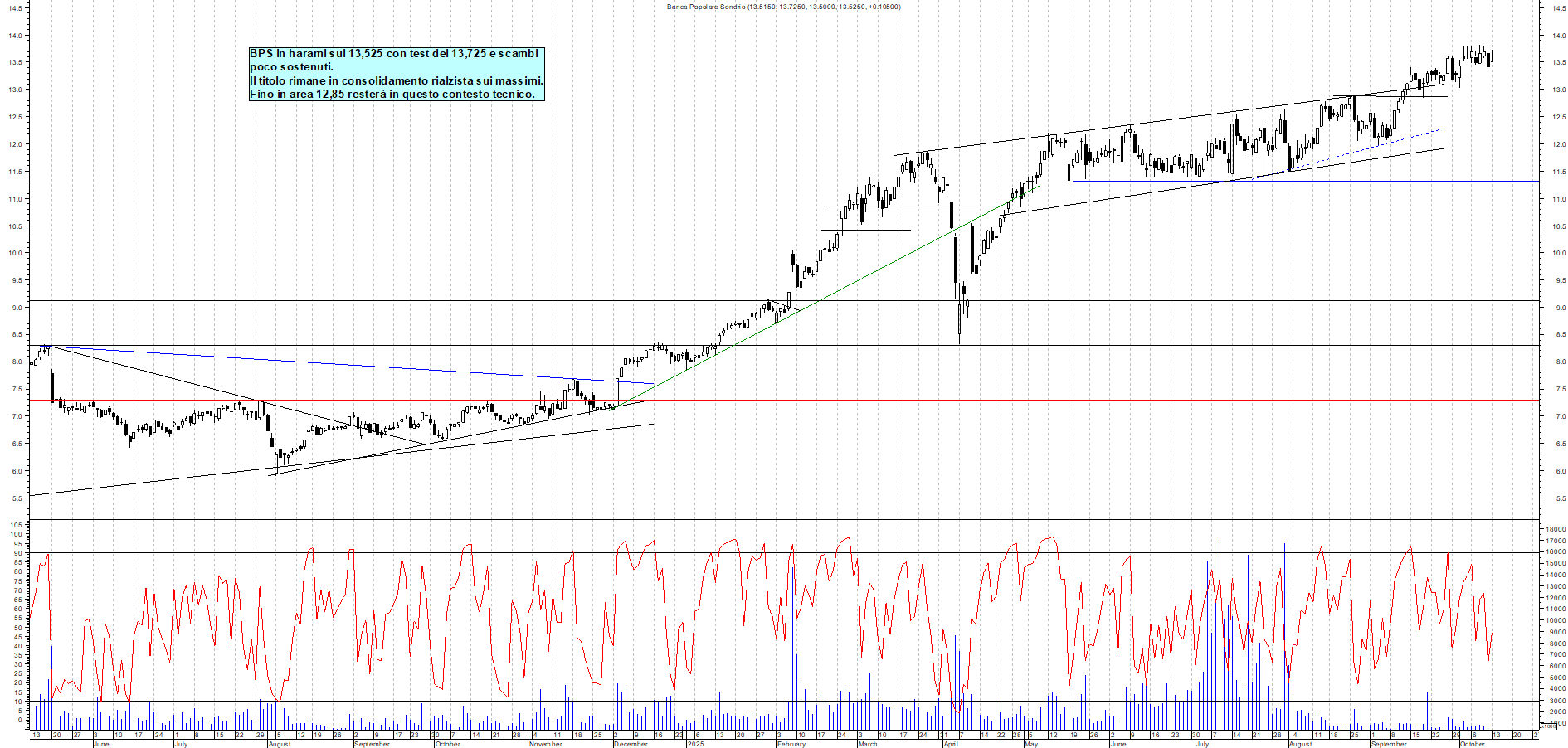Click the 5.5 price on left axis
This screenshot has height=748, width=1568.
[x=15, y=498]
